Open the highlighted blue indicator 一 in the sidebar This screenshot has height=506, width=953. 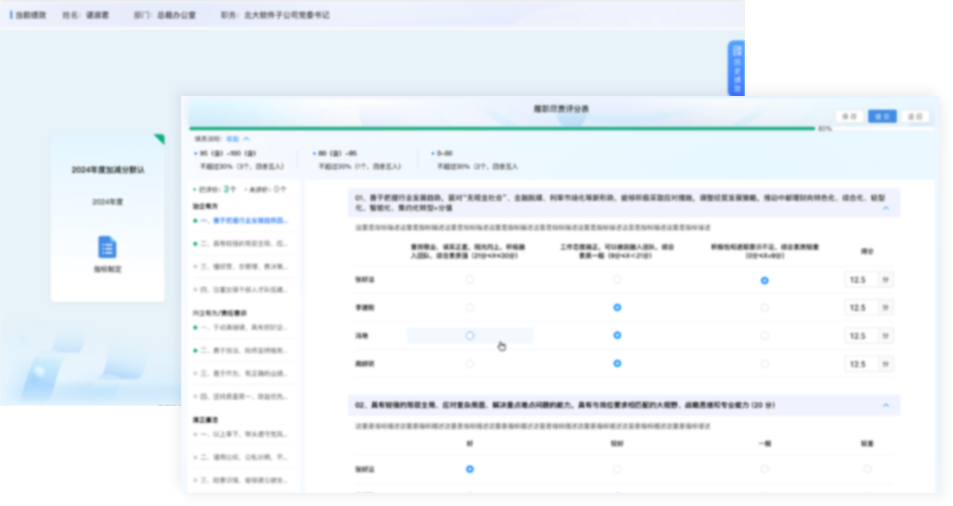[242, 221]
